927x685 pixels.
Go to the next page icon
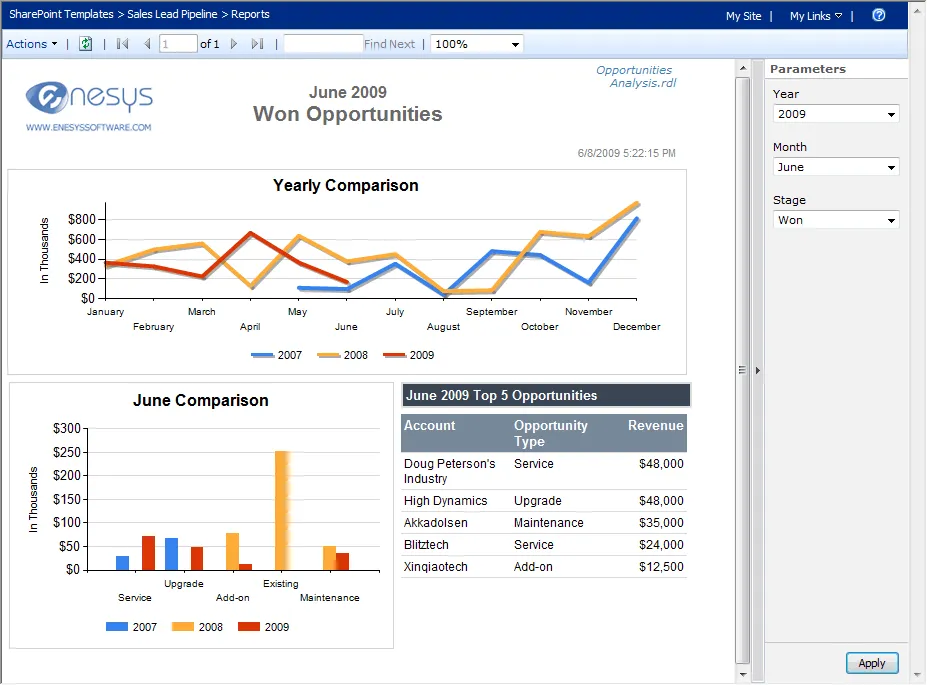232,43
